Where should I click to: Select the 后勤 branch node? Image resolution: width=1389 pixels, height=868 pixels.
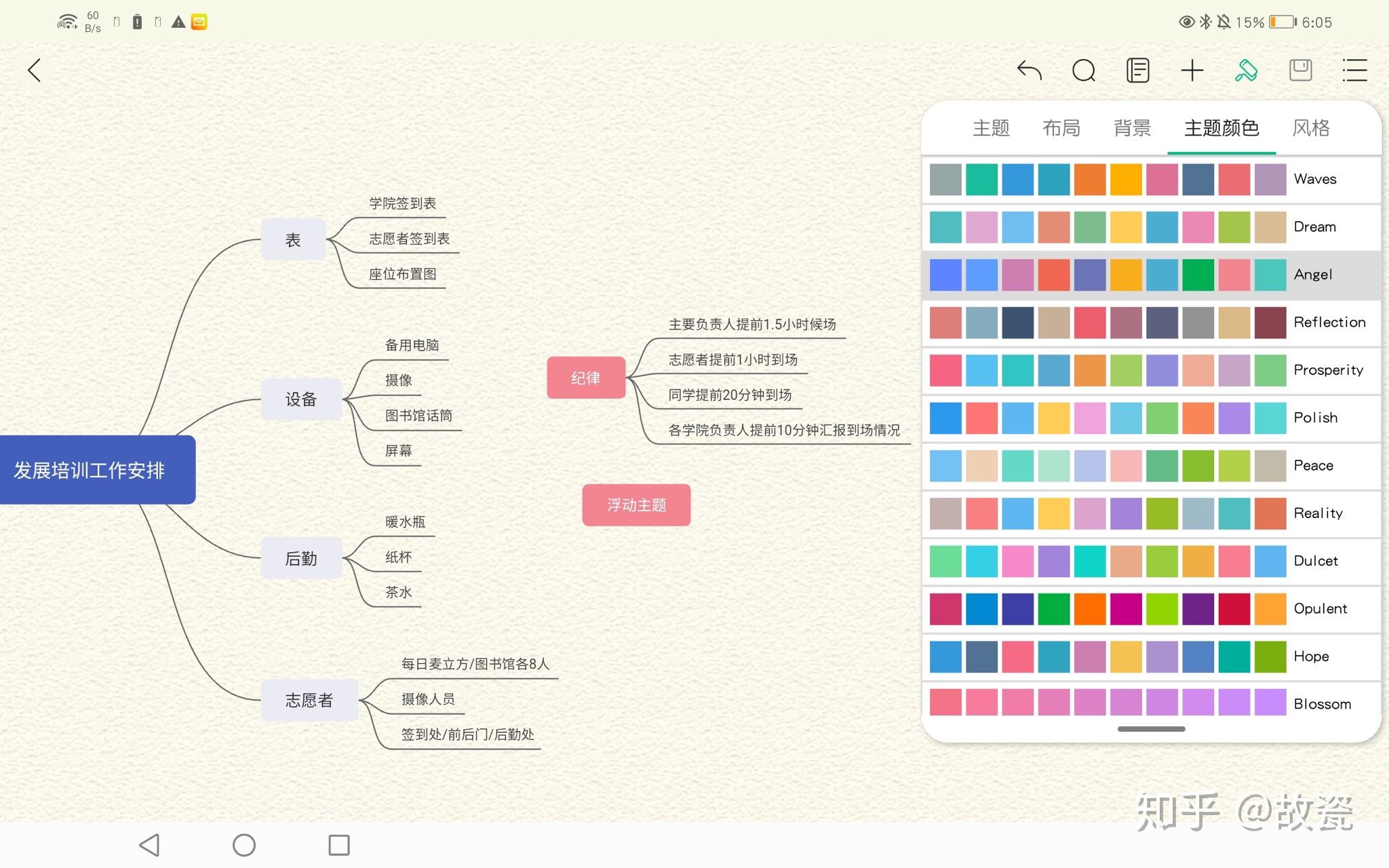point(301,558)
